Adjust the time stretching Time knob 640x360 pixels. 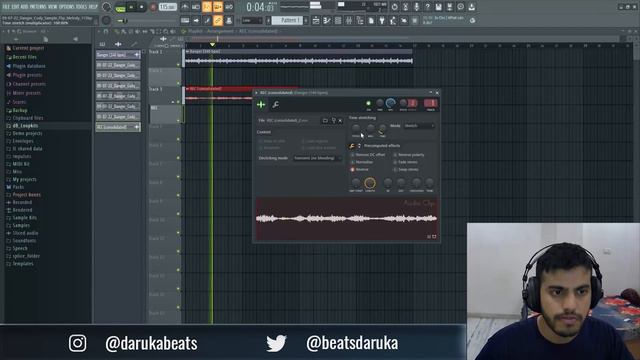(382, 129)
